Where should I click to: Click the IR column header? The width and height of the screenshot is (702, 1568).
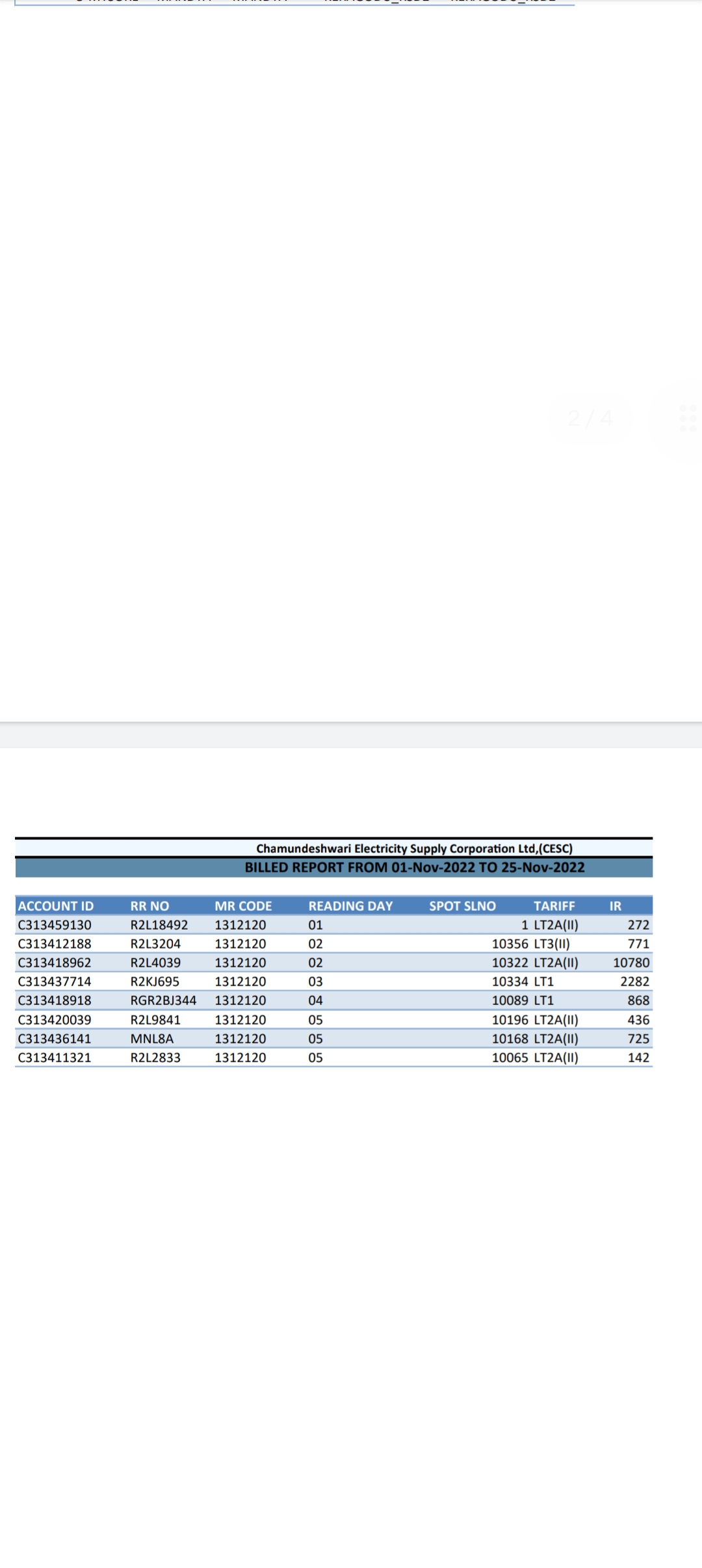(616, 906)
